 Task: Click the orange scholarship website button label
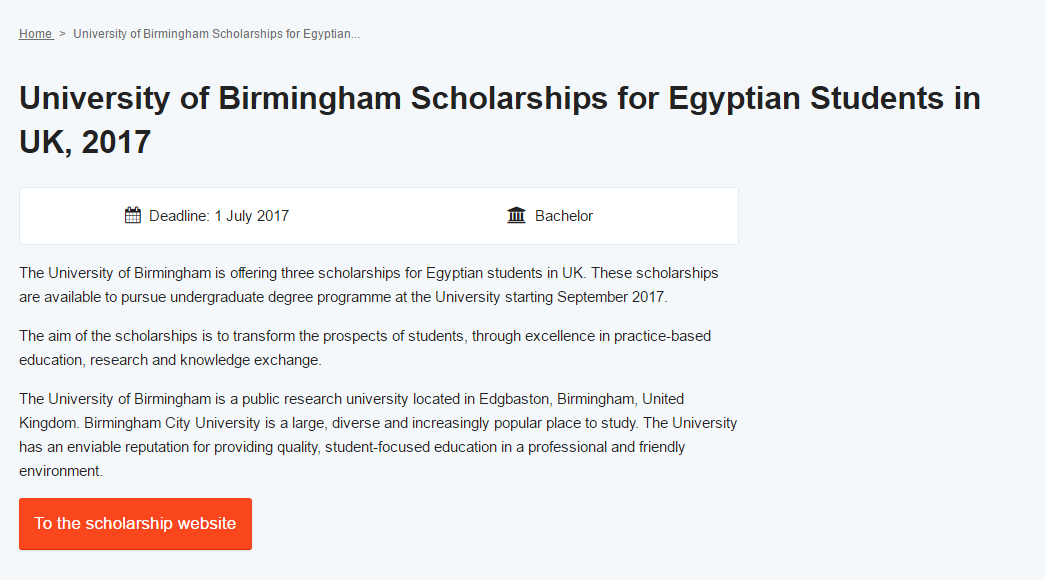pos(135,523)
